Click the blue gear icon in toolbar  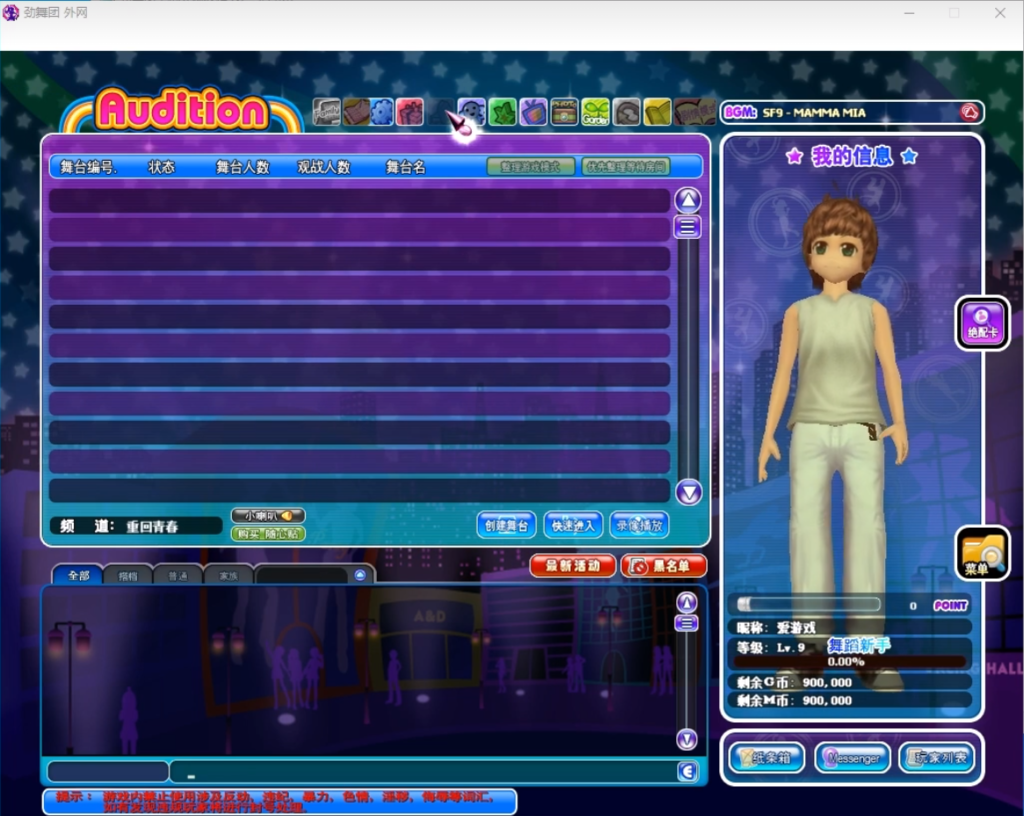point(382,112)
